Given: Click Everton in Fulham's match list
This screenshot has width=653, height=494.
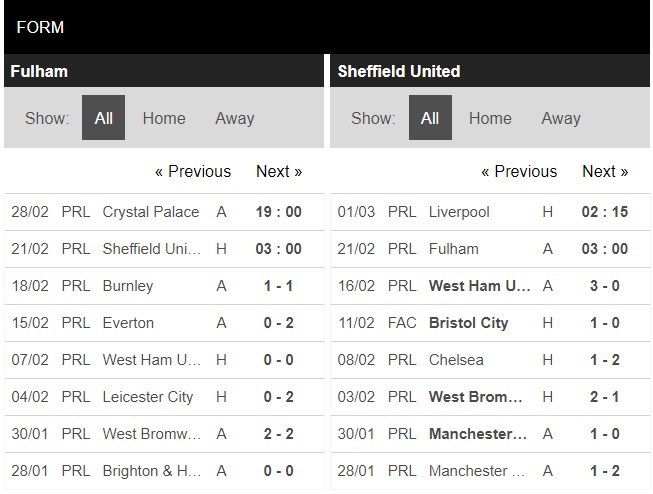Looking at the screenshot, I should coord(128,323).
